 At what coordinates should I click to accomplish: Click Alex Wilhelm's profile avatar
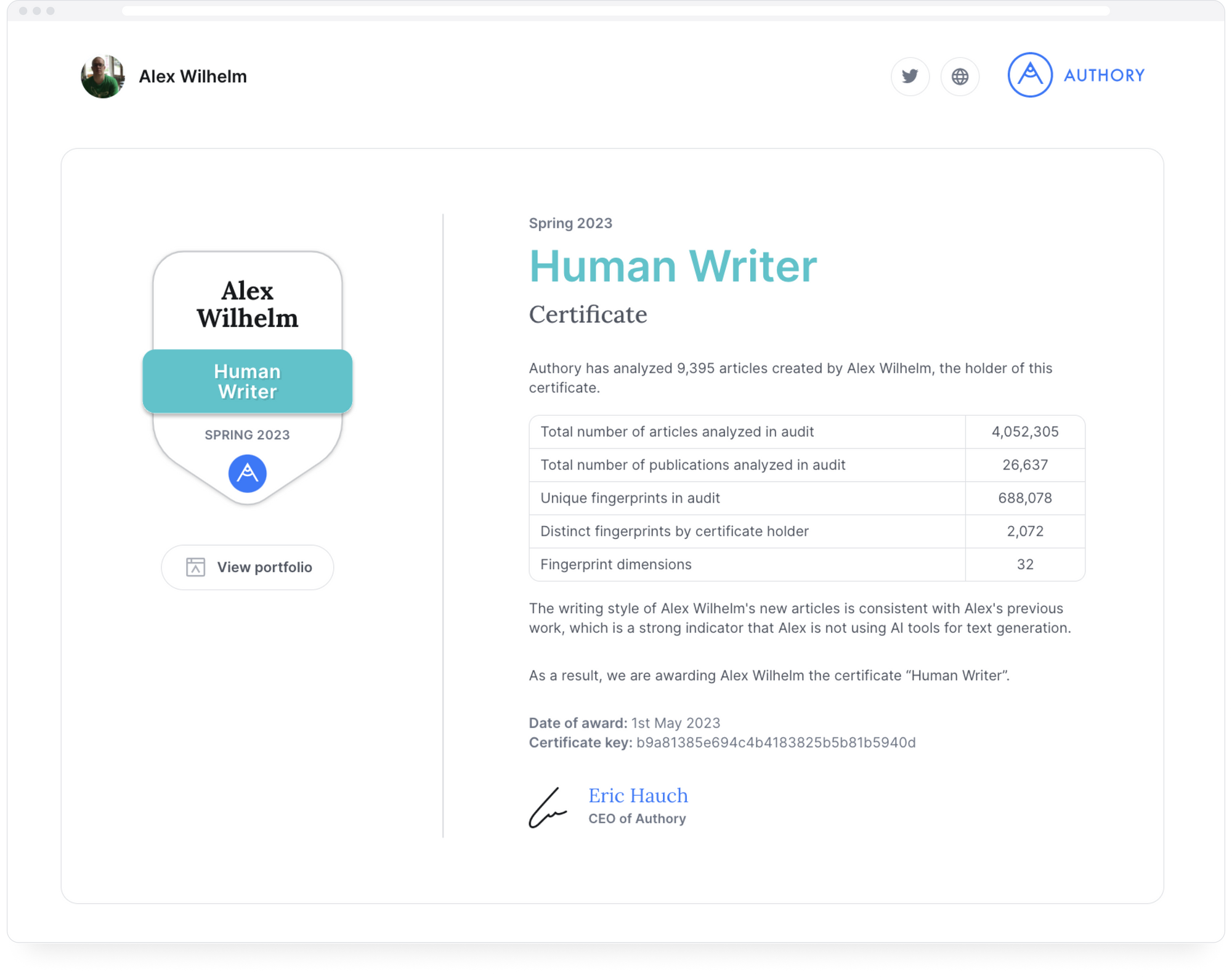[x=103, y=76]
